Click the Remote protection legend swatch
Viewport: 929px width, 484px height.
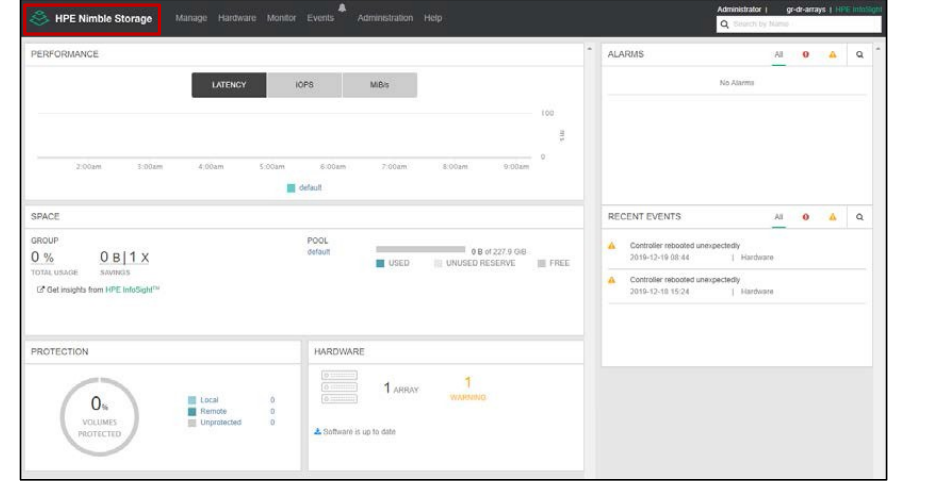(192, 411)
